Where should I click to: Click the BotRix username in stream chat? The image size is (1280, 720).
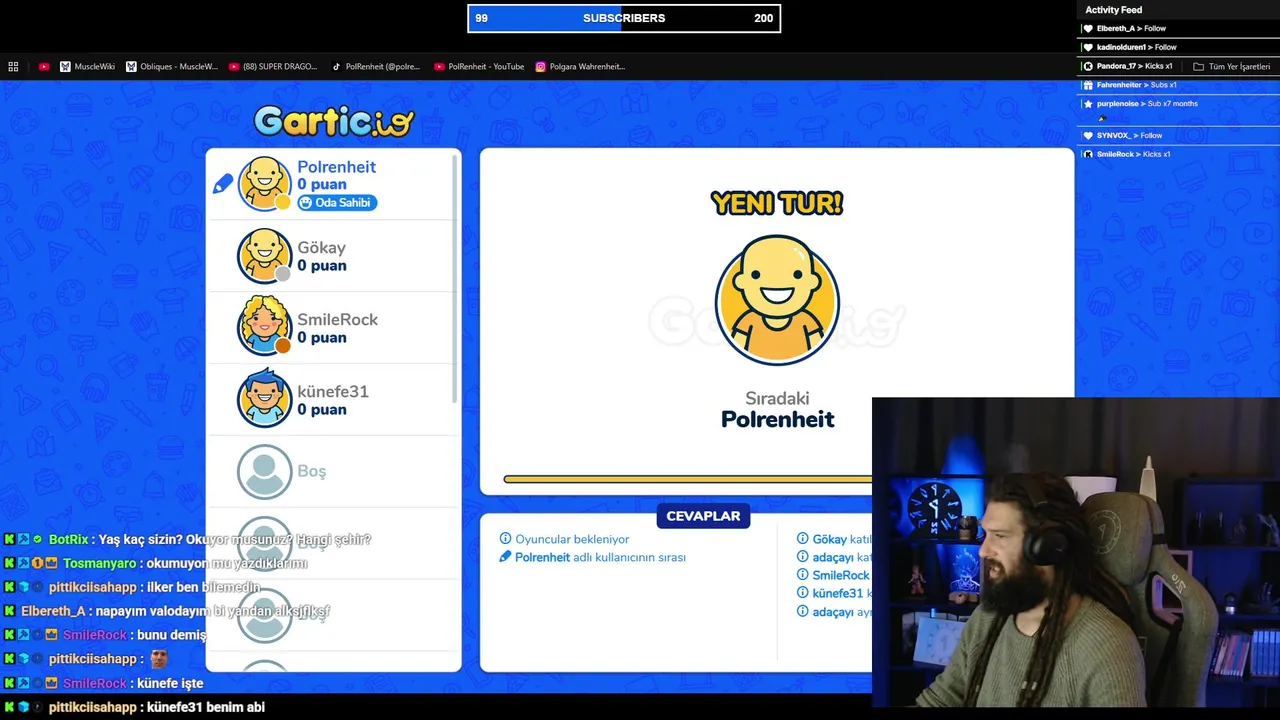coord(68,539)
